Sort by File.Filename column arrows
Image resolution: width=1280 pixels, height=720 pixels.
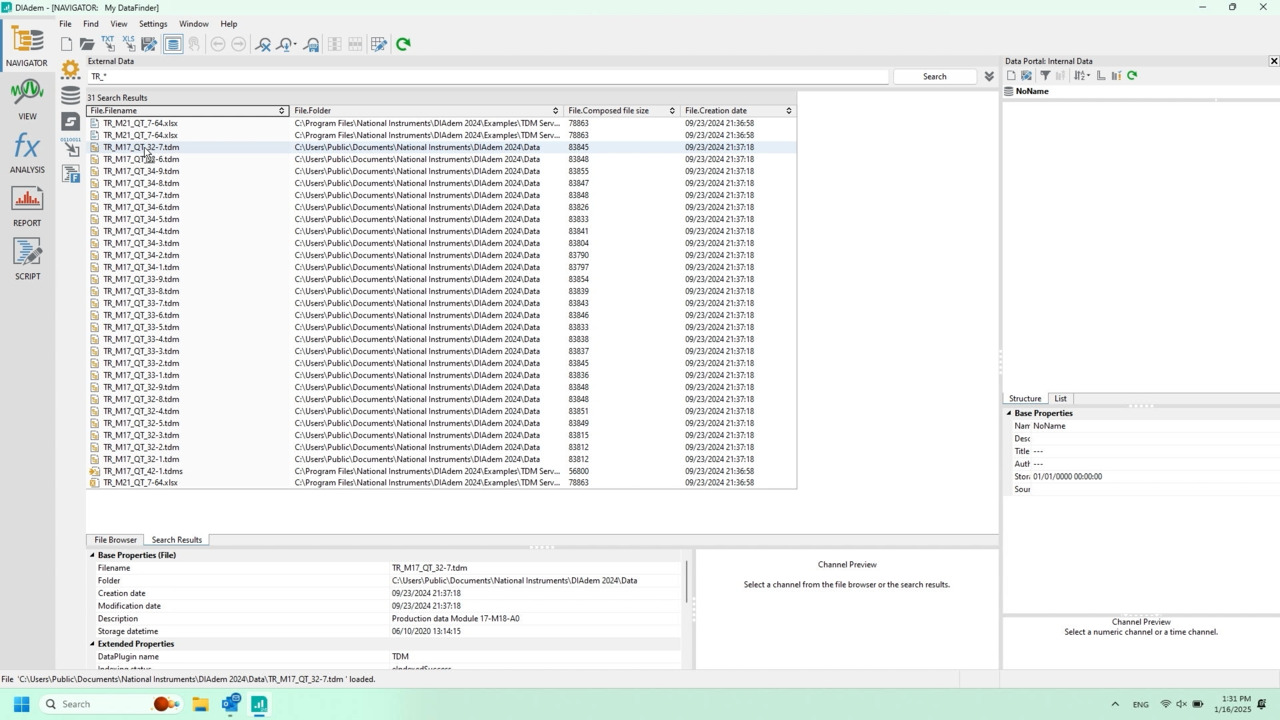(282, 111)
